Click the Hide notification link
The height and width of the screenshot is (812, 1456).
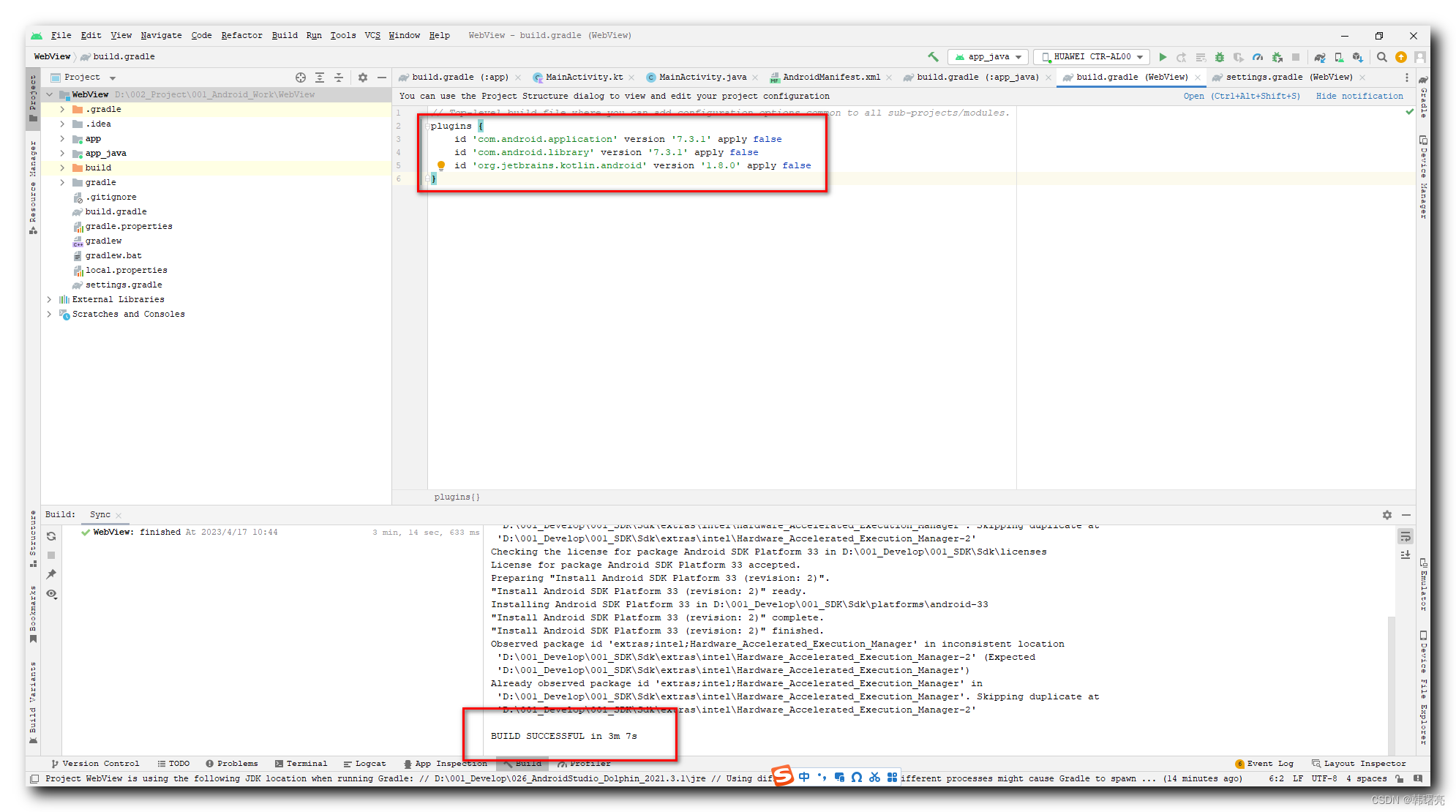[1359, 96]
